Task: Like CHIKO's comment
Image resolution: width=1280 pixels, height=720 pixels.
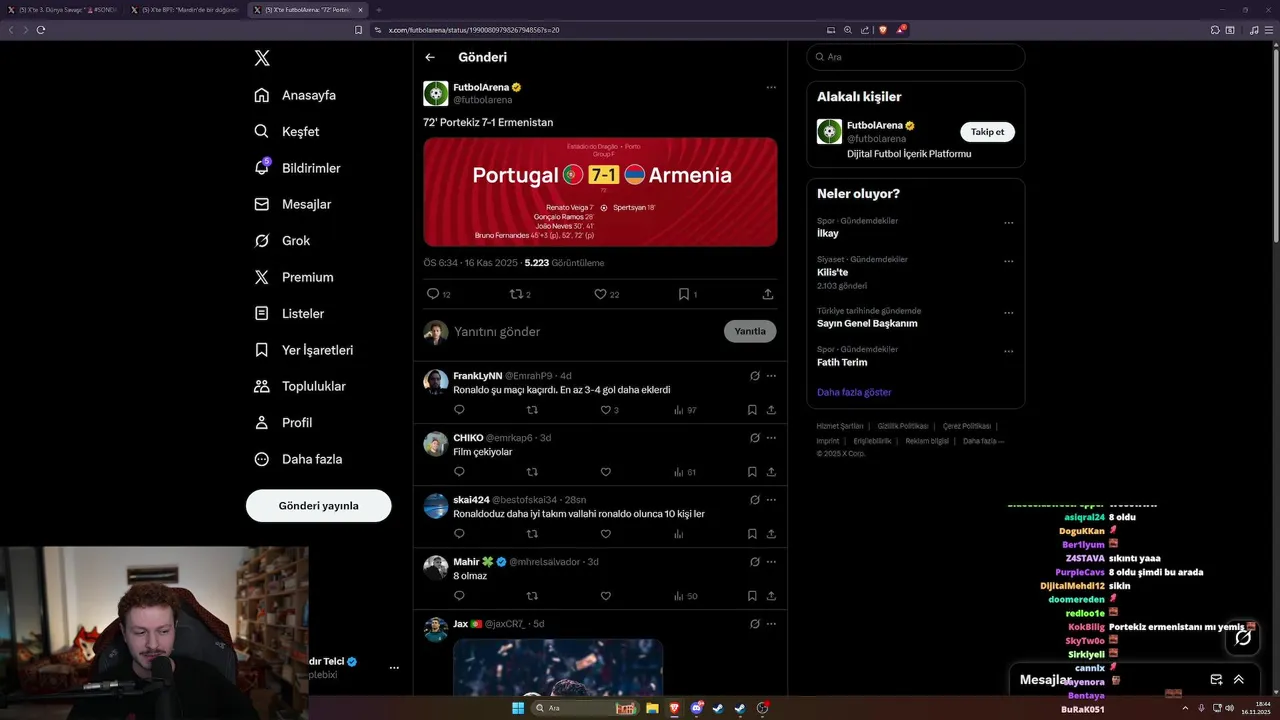Action: click(605, 472)
